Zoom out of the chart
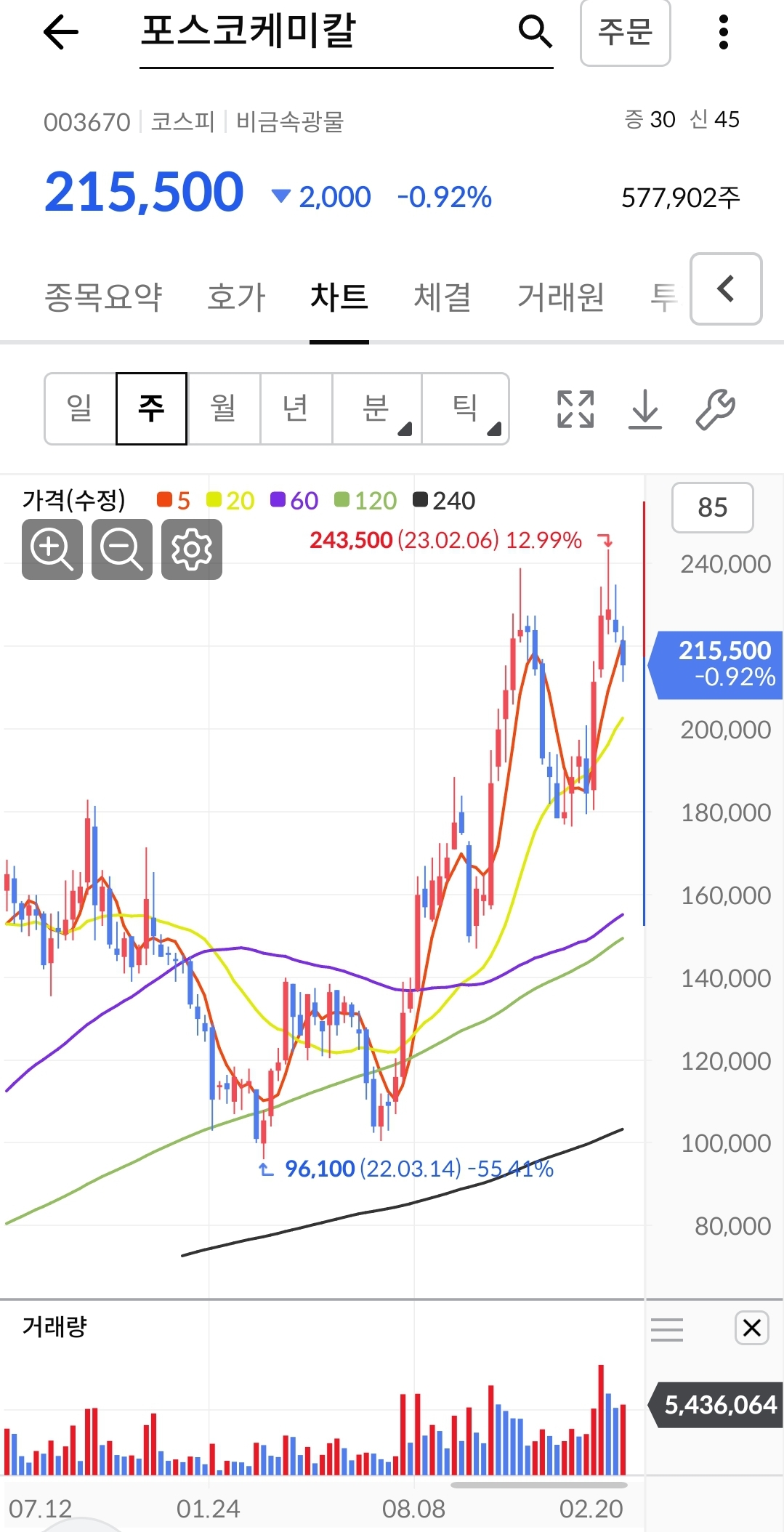Screen dimensions: 784x1532 click(x=122, y=549)
